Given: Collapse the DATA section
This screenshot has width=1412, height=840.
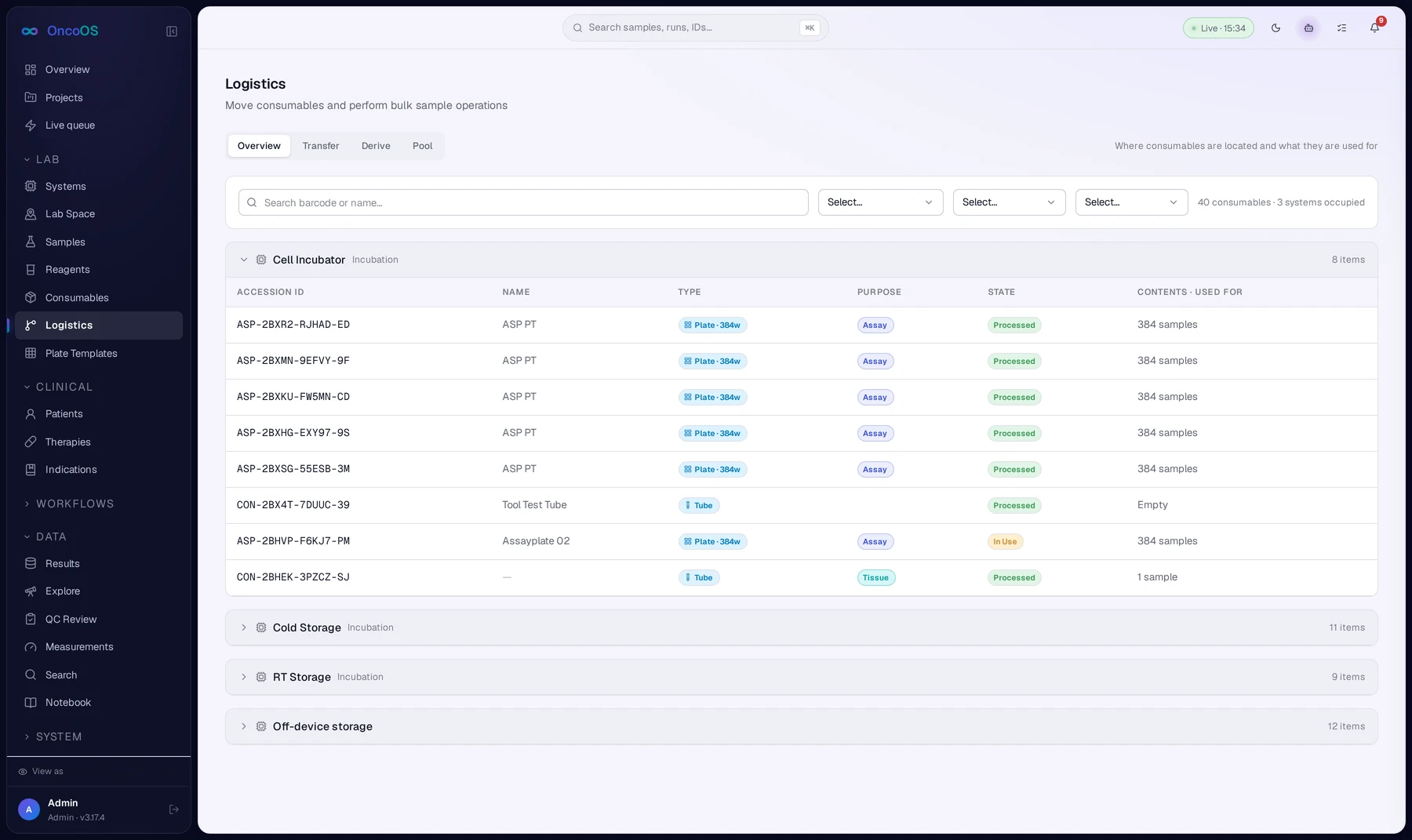Looking at the screenshot, I should 45,536.
